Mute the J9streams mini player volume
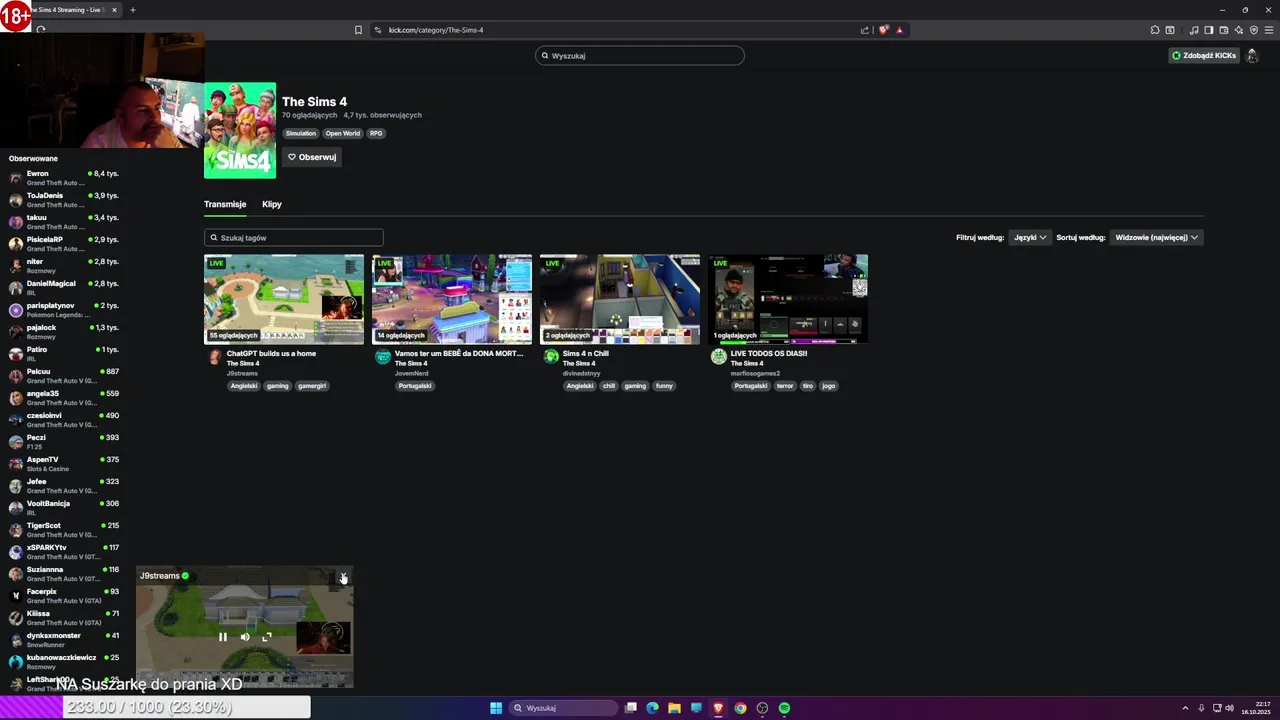Image resolution: width=1280 pixels, height=720 pixels. [245, 637]
